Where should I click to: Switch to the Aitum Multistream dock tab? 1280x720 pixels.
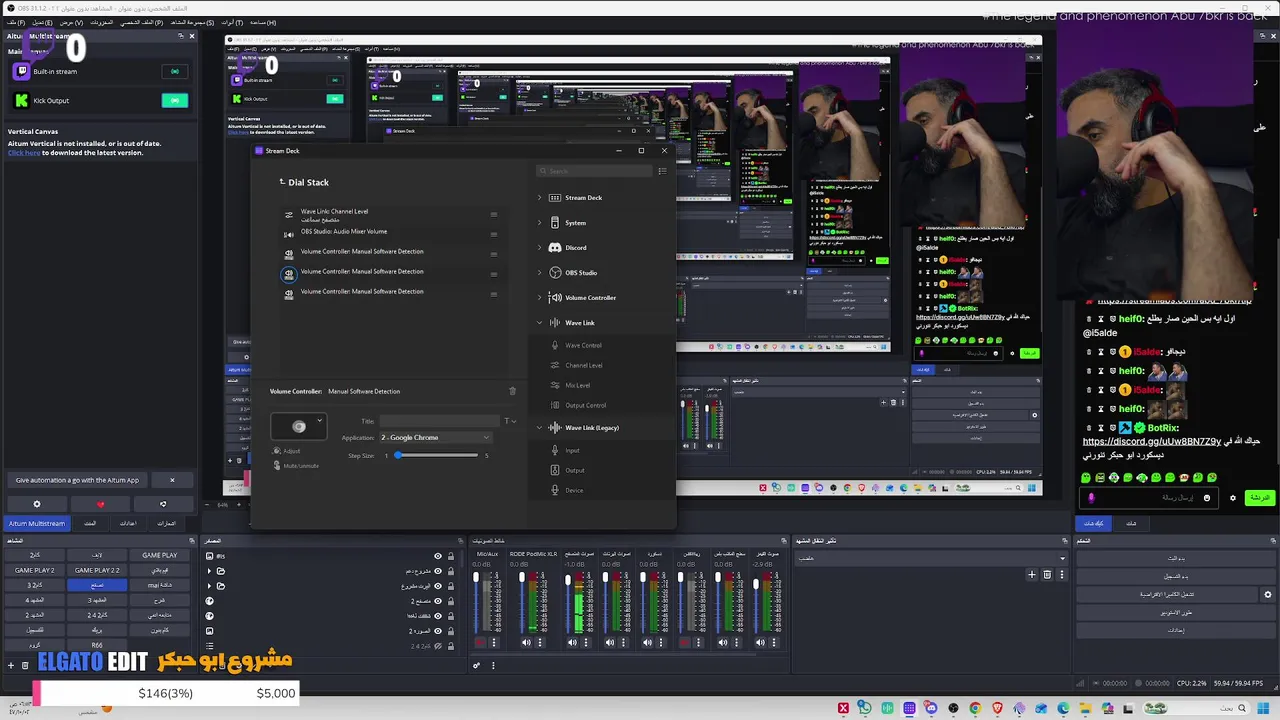tap(37, 523)
